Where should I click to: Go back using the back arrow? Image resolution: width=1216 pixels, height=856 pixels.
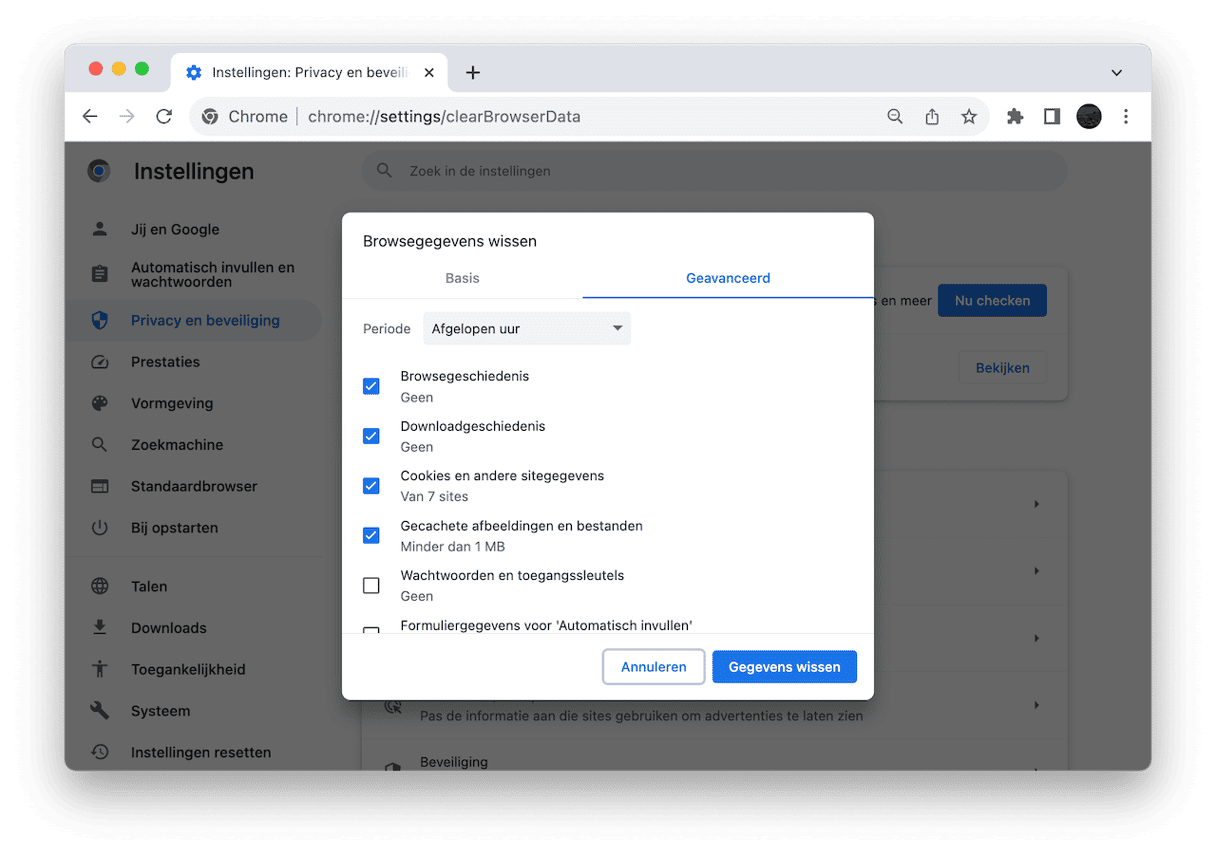90,117
